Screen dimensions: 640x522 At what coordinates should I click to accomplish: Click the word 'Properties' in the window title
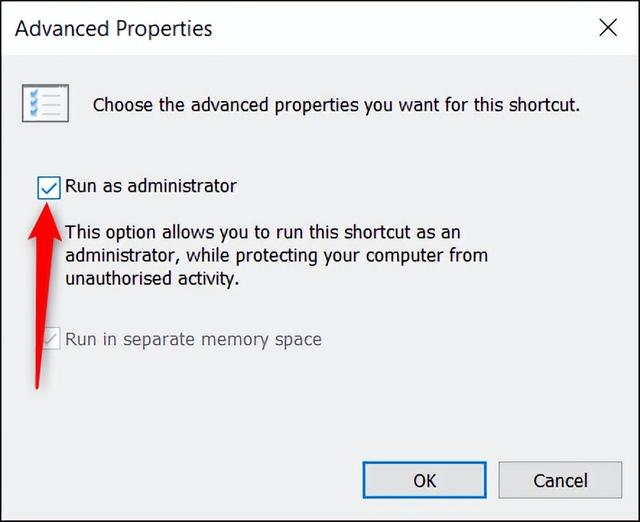point(164,29)
